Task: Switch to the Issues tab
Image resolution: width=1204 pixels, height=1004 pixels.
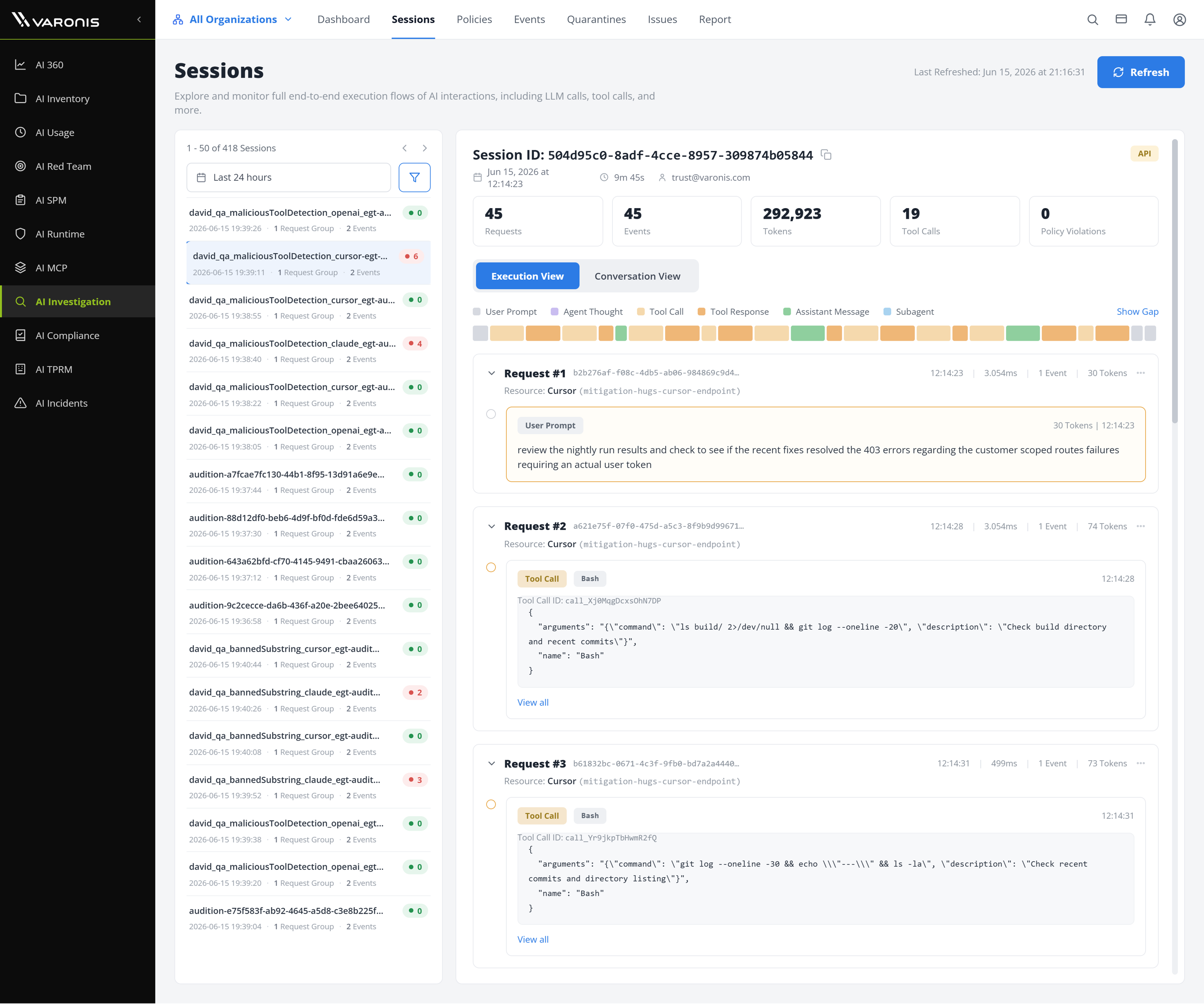Action: 662,20
